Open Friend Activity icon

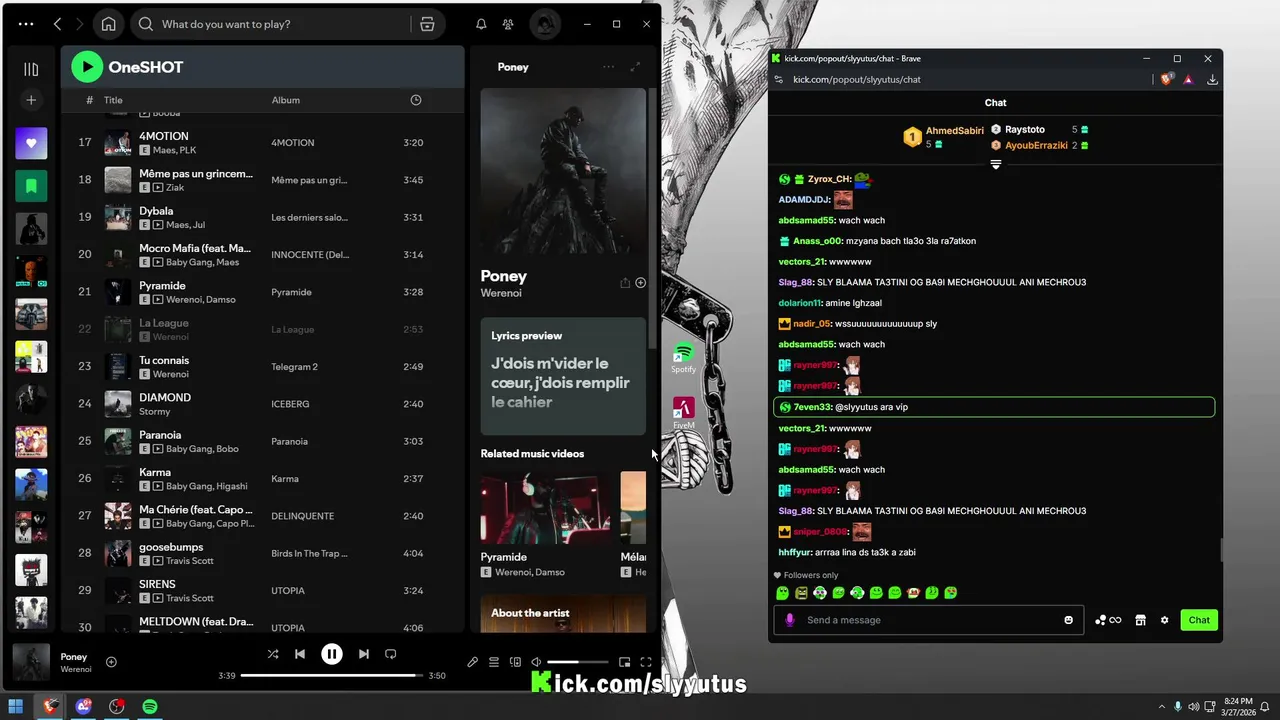click(x=508, y=24)
